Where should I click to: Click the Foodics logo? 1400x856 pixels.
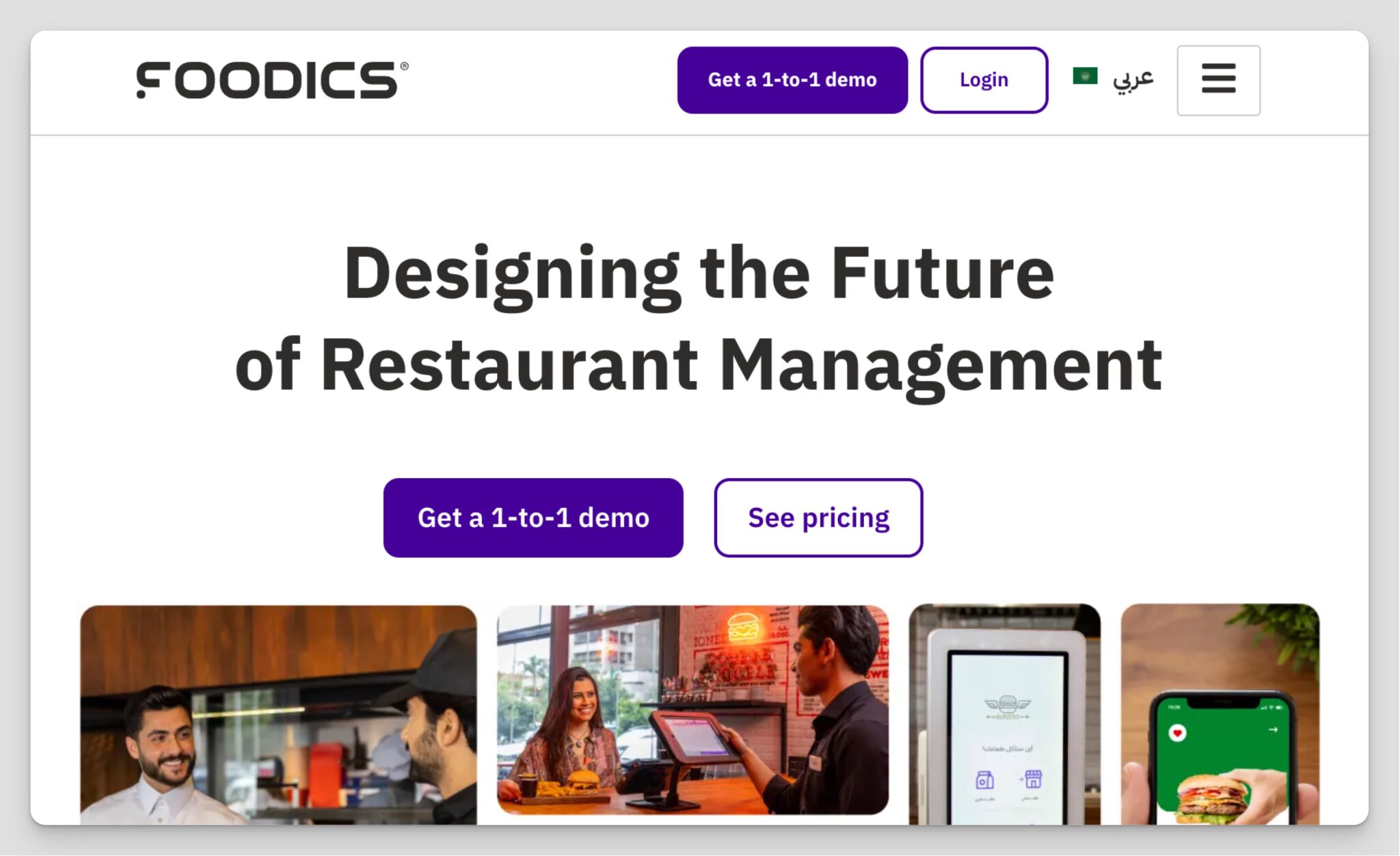(x=272, y=80)
